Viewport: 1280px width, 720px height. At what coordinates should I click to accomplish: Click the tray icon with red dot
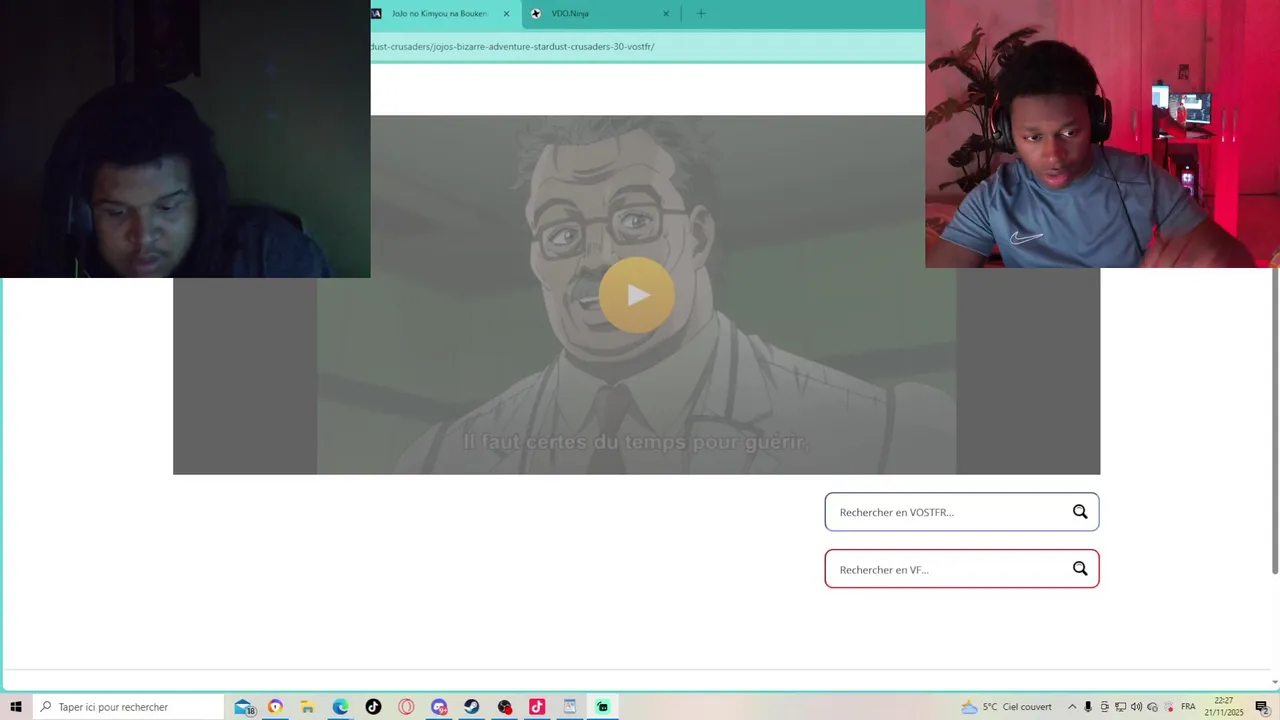(1168, 707)
